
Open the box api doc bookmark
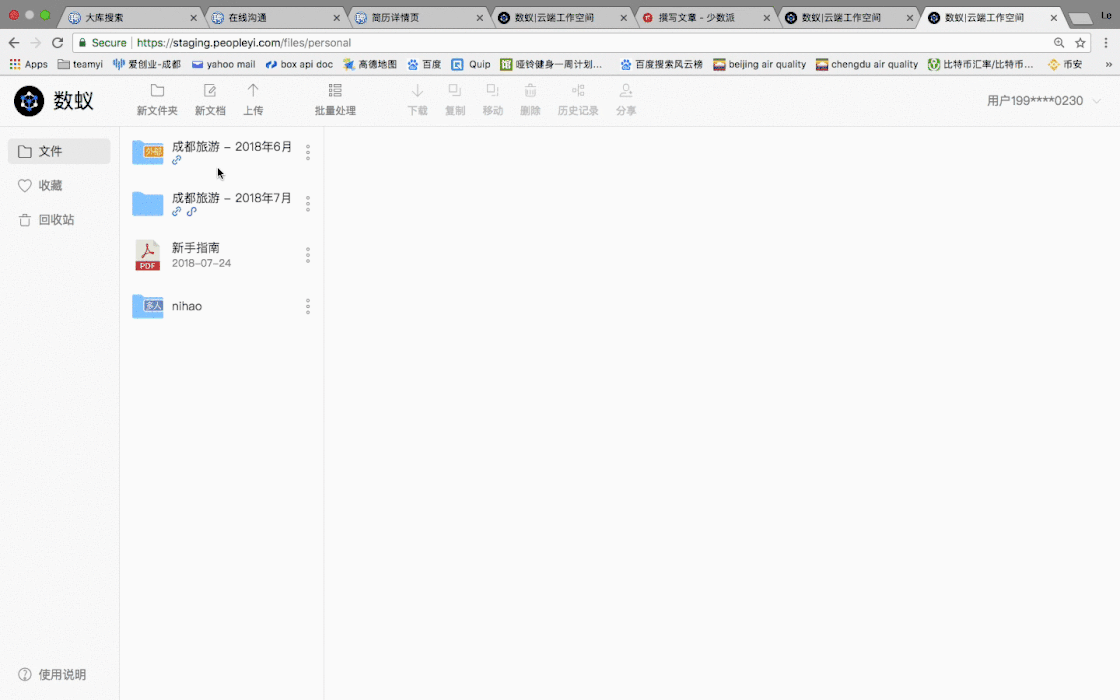[299, 64]
